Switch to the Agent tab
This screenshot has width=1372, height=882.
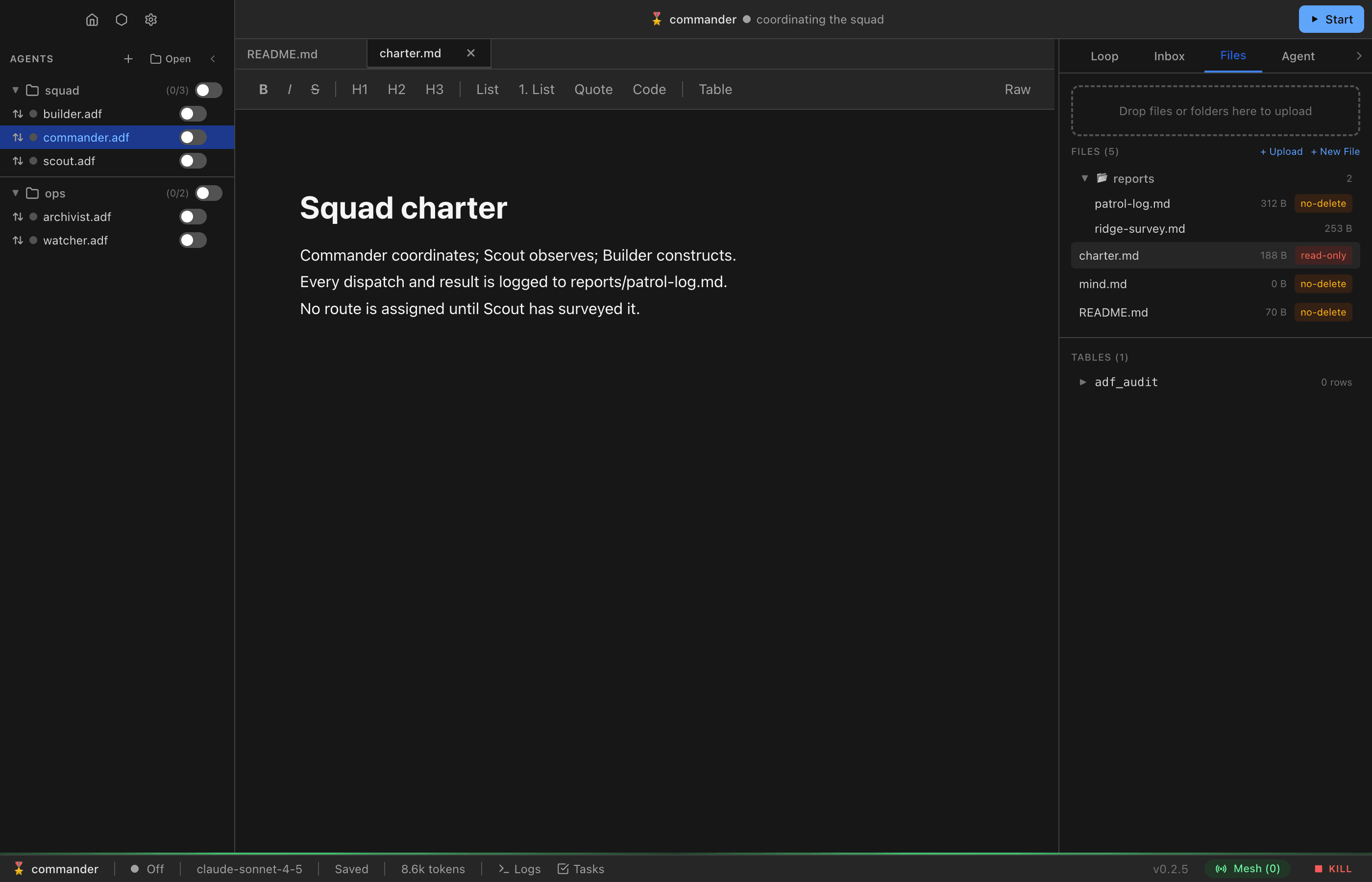point(1298,56)
